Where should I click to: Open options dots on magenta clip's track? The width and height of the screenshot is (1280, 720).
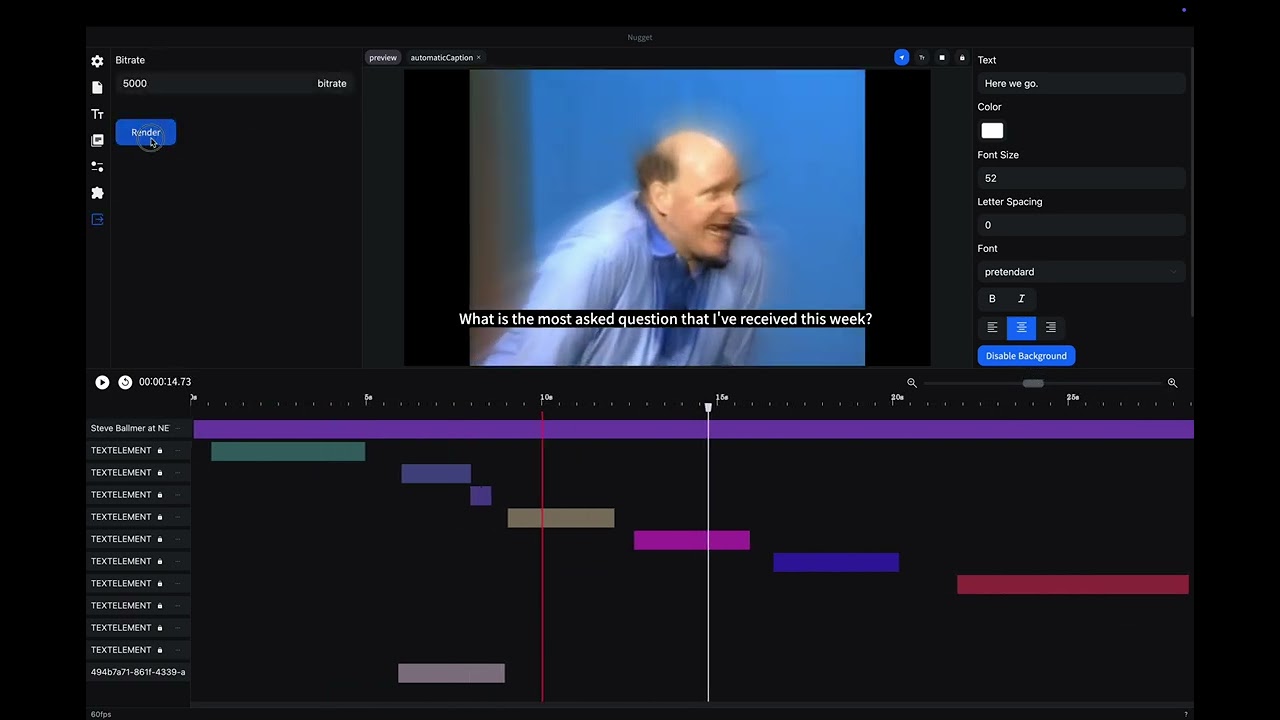click(178, 539)
